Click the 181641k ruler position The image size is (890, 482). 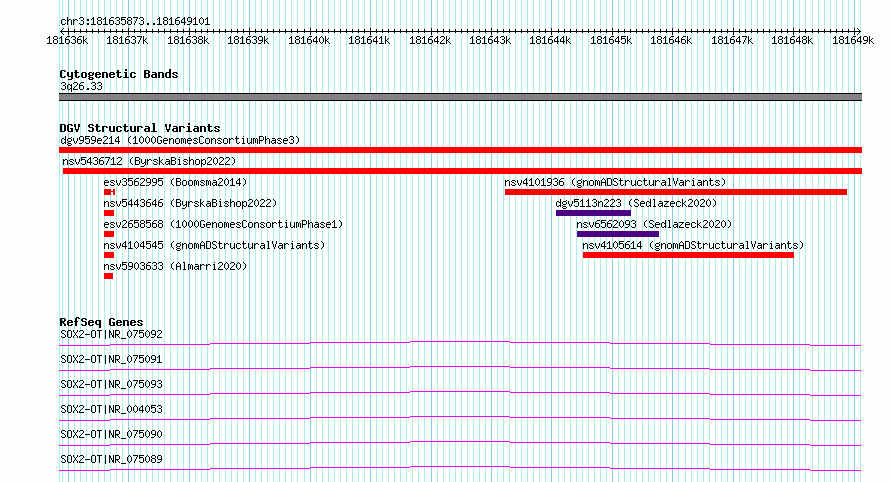click(369, 40)
